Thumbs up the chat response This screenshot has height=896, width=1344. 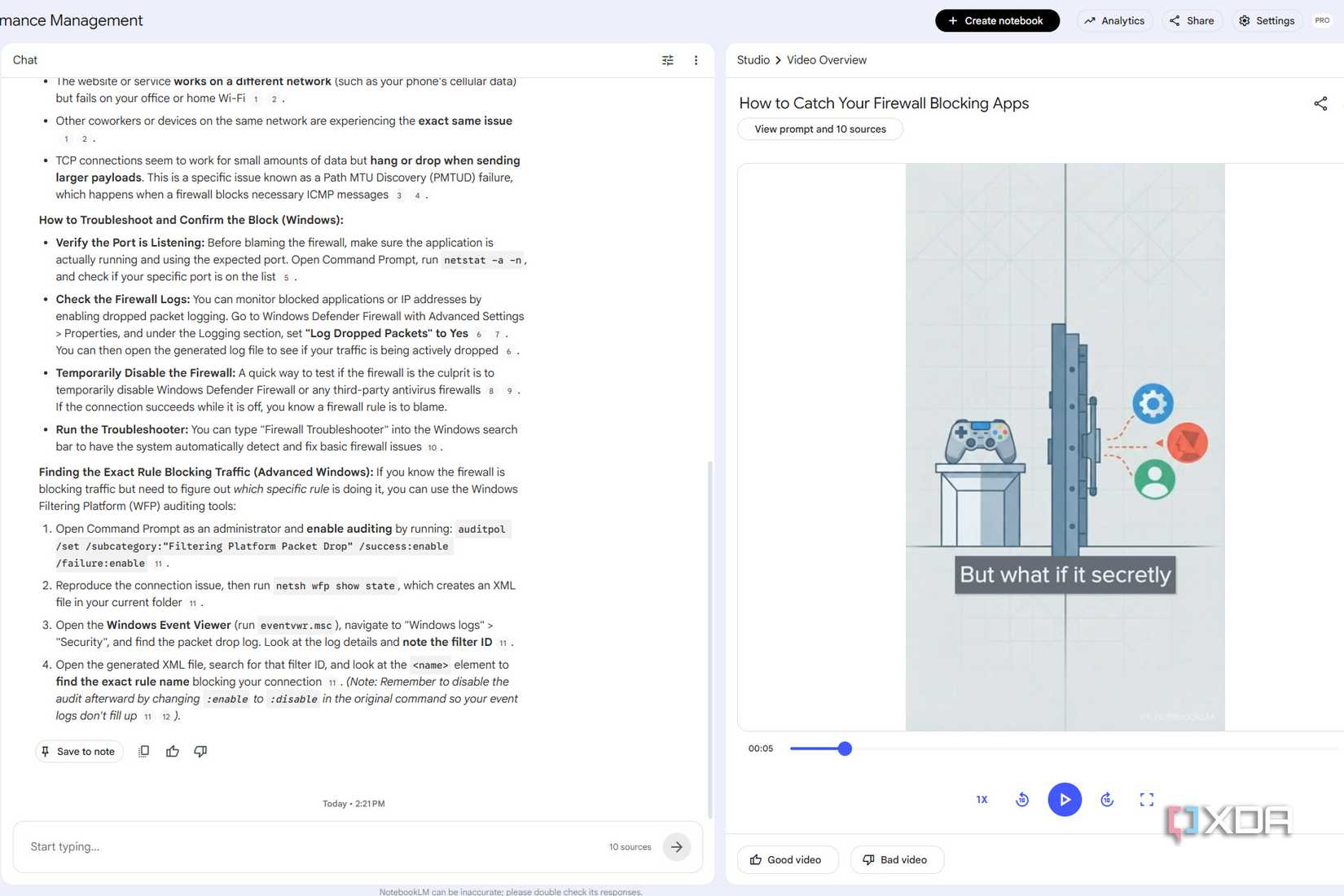click(x=173, y=751)
